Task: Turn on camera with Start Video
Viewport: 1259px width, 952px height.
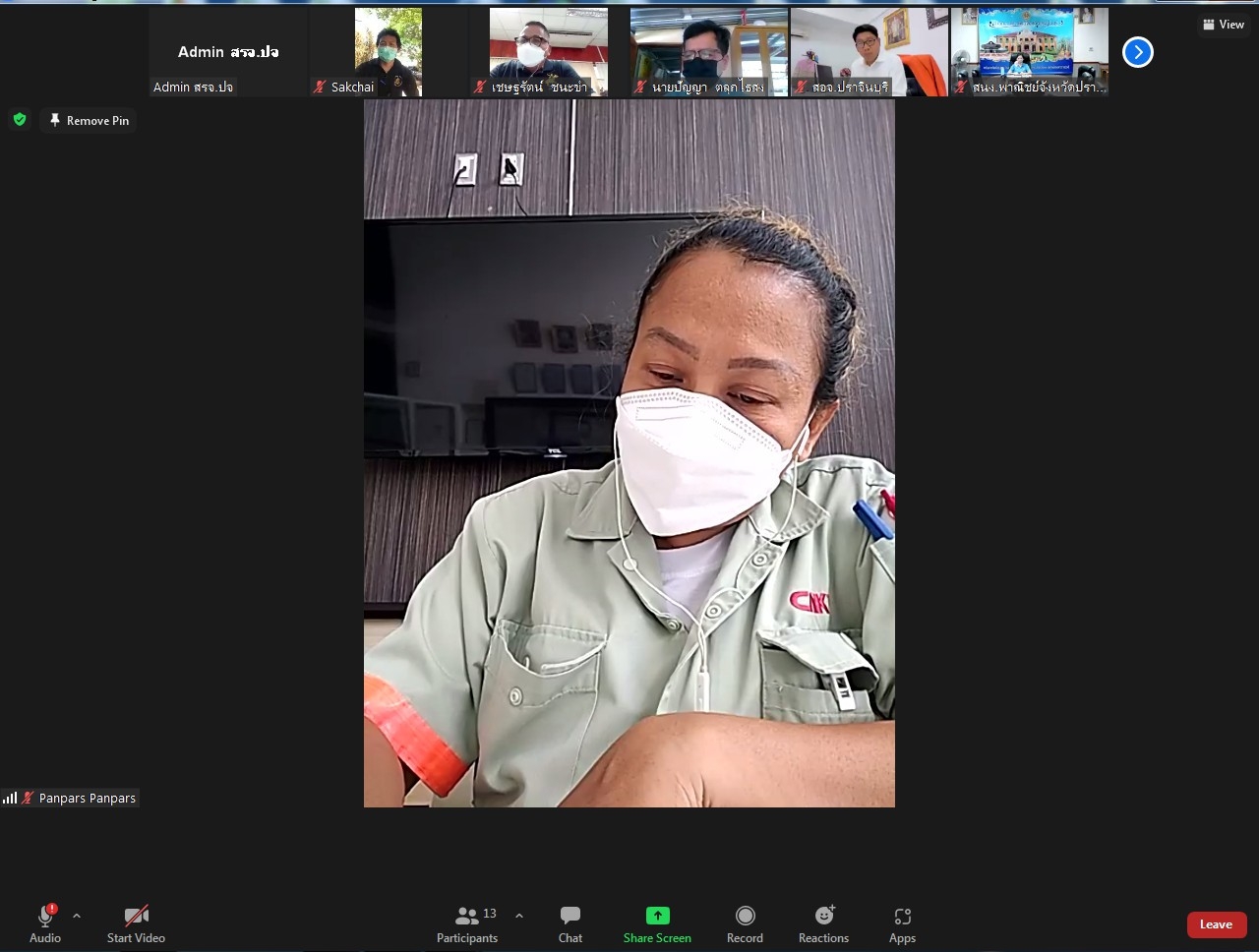Action: point(136,923)
